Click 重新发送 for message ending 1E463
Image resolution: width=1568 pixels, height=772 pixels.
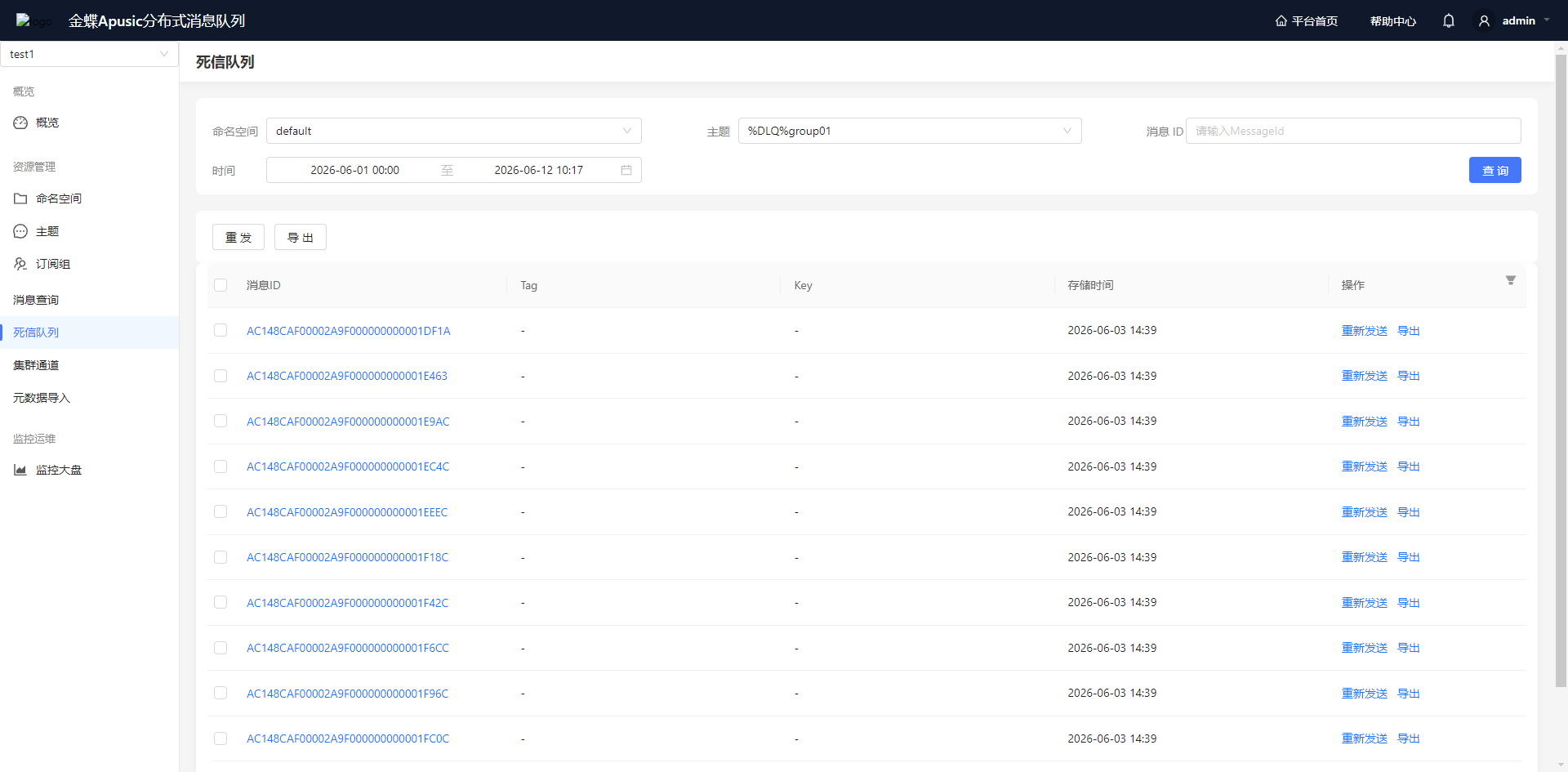pos(1364,376)
